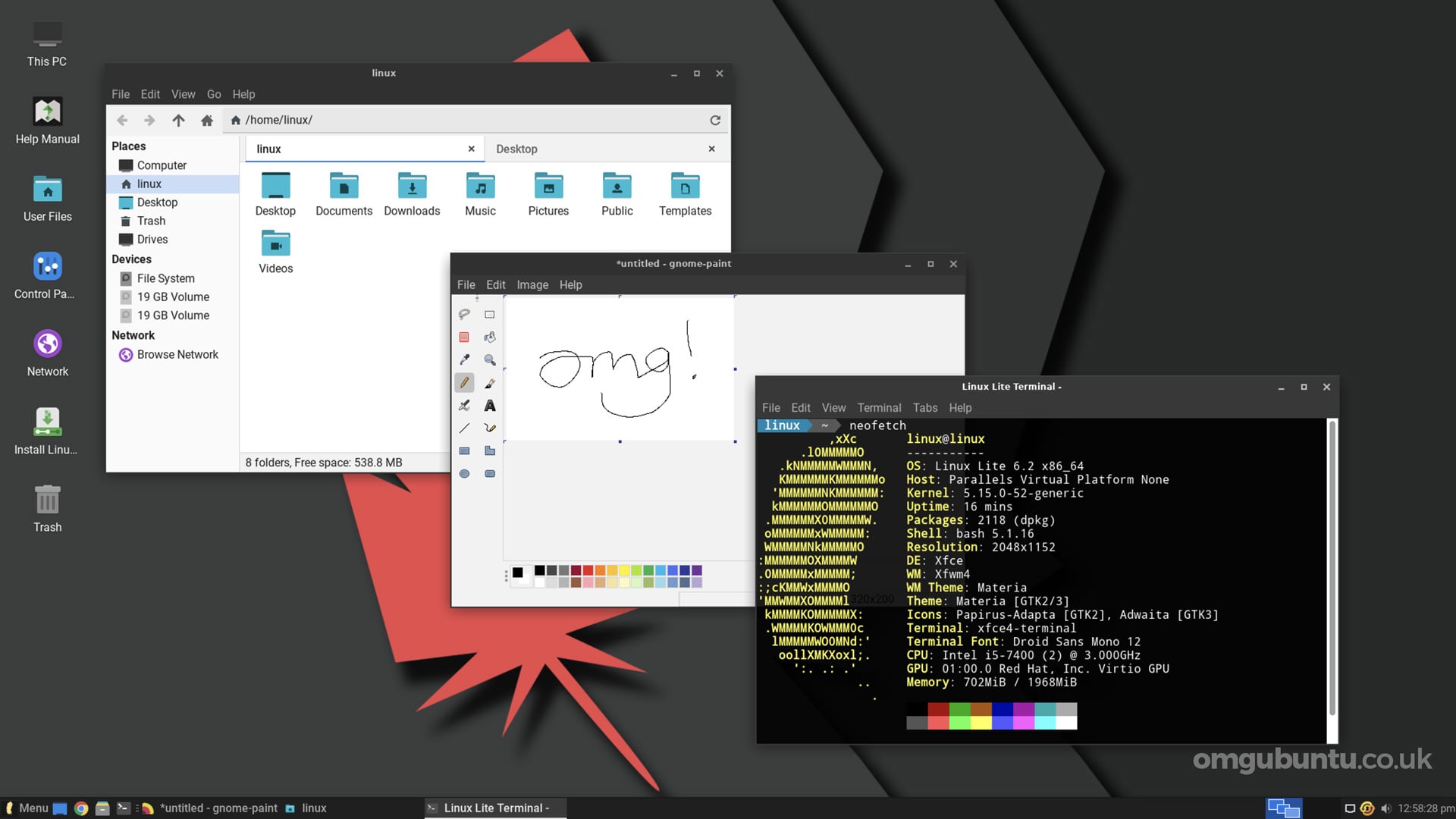Viewport: 1456px width, 819px height.
Task: Select the Eraser tool in gnome-paint
Action: 463,336
